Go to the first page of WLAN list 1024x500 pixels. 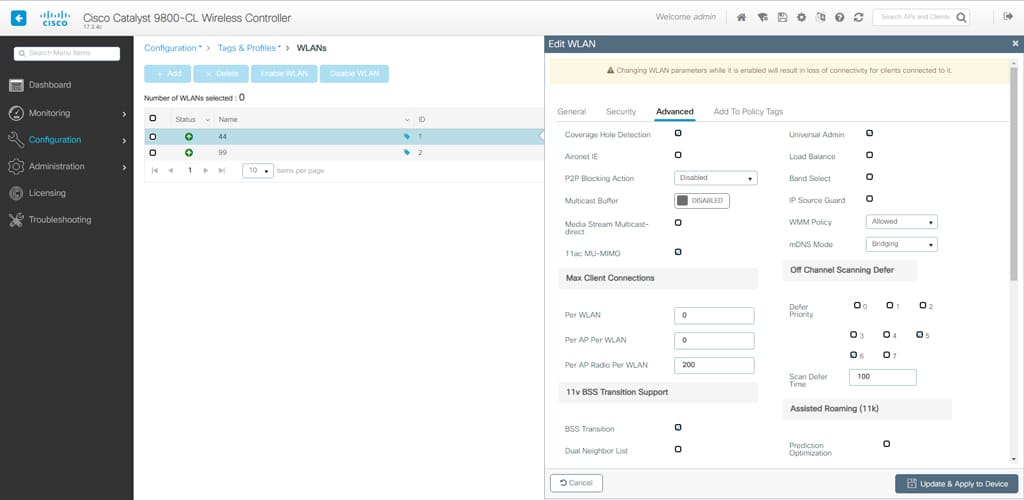tap(155, 170)
